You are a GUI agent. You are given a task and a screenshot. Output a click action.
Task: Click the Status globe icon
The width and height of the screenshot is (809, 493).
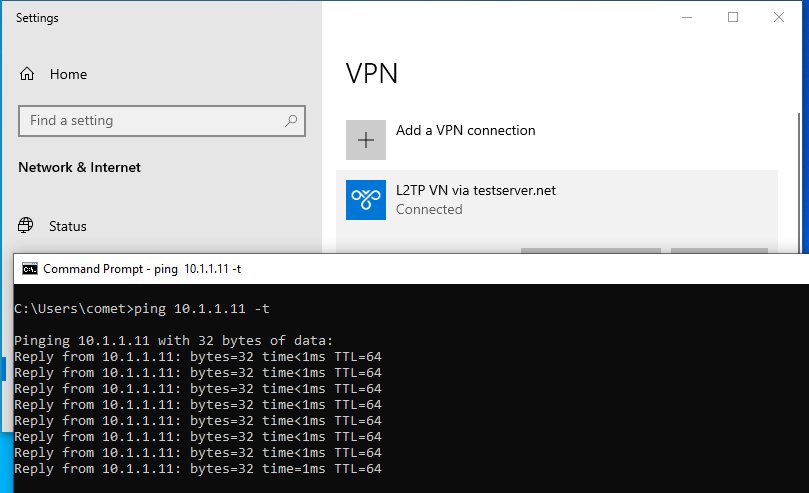click(26, 225)
